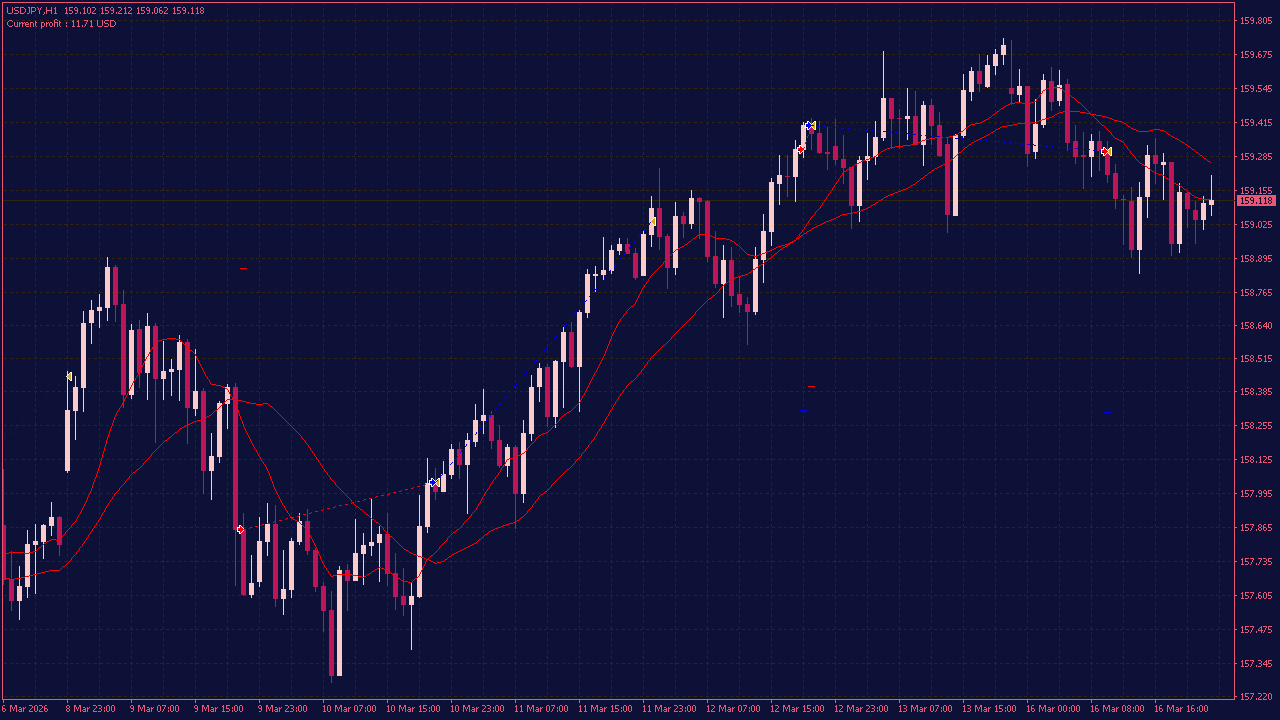Click the 157.735 price axis label
The image size is (1280, 720).
click(x=1256, y=562)
